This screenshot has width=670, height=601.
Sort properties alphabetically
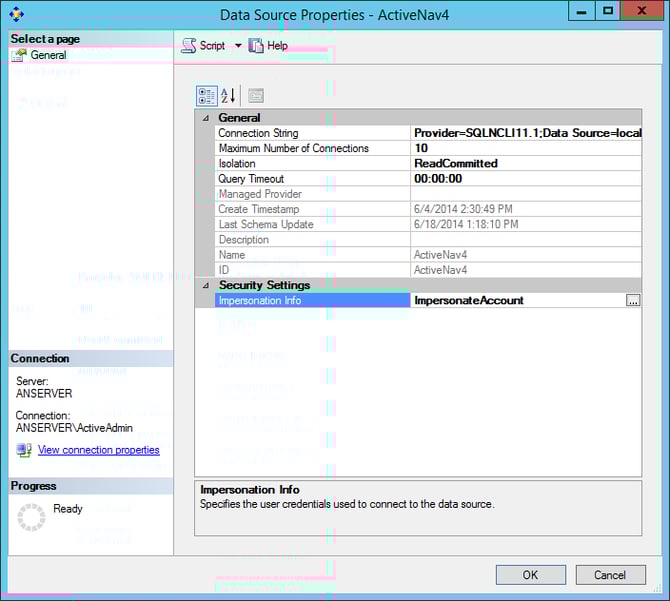[x=228, y=96]
